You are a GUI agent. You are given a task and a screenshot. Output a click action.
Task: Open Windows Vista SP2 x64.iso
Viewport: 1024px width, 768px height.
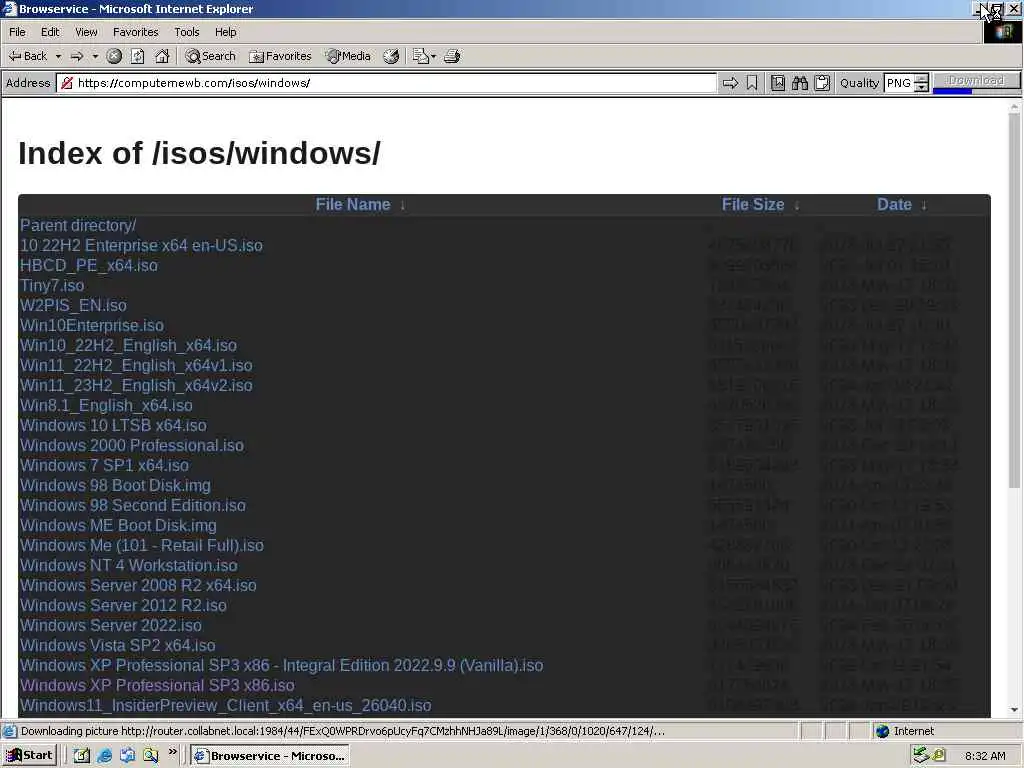click(x=118, y=645)
